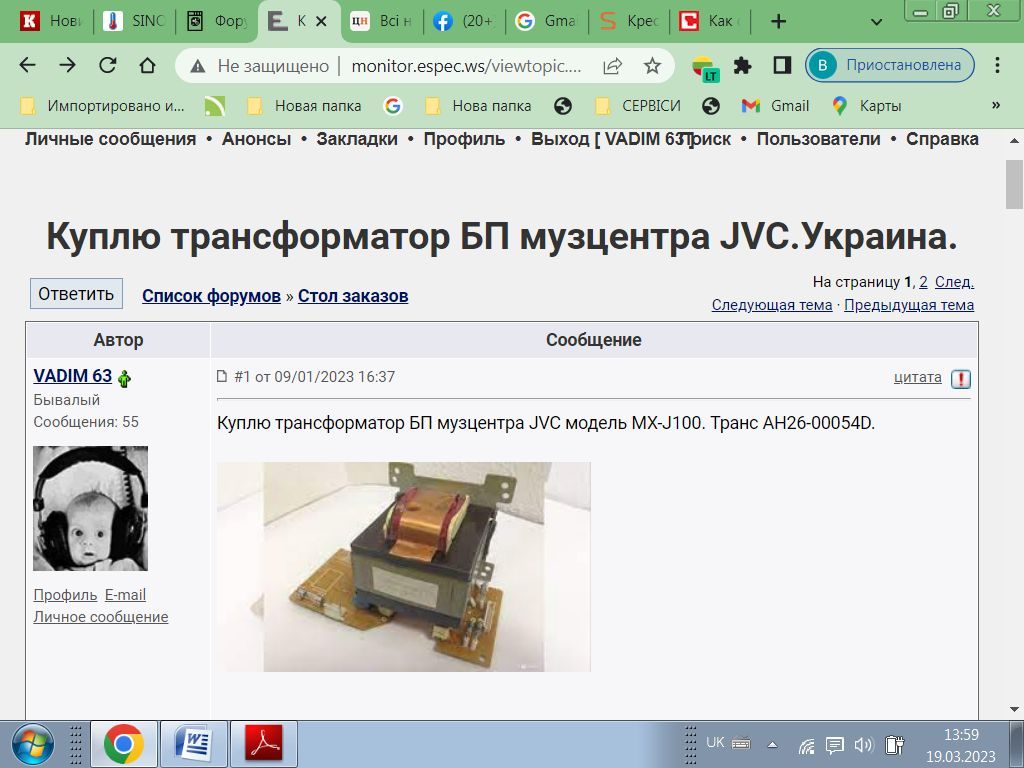The height and width of the screenshot is (768, 1024).
Task: Click the transformer photo in the post
Action: 404,566
